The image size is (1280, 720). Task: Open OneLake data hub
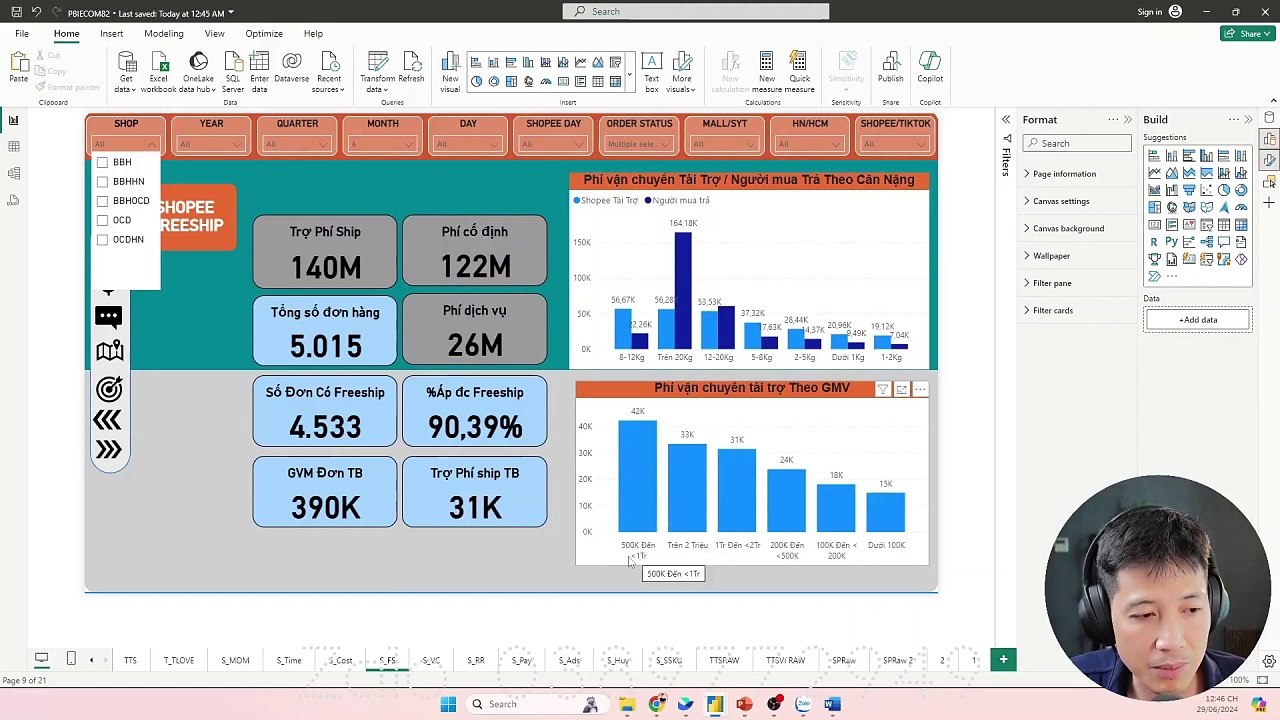[198, 72]
